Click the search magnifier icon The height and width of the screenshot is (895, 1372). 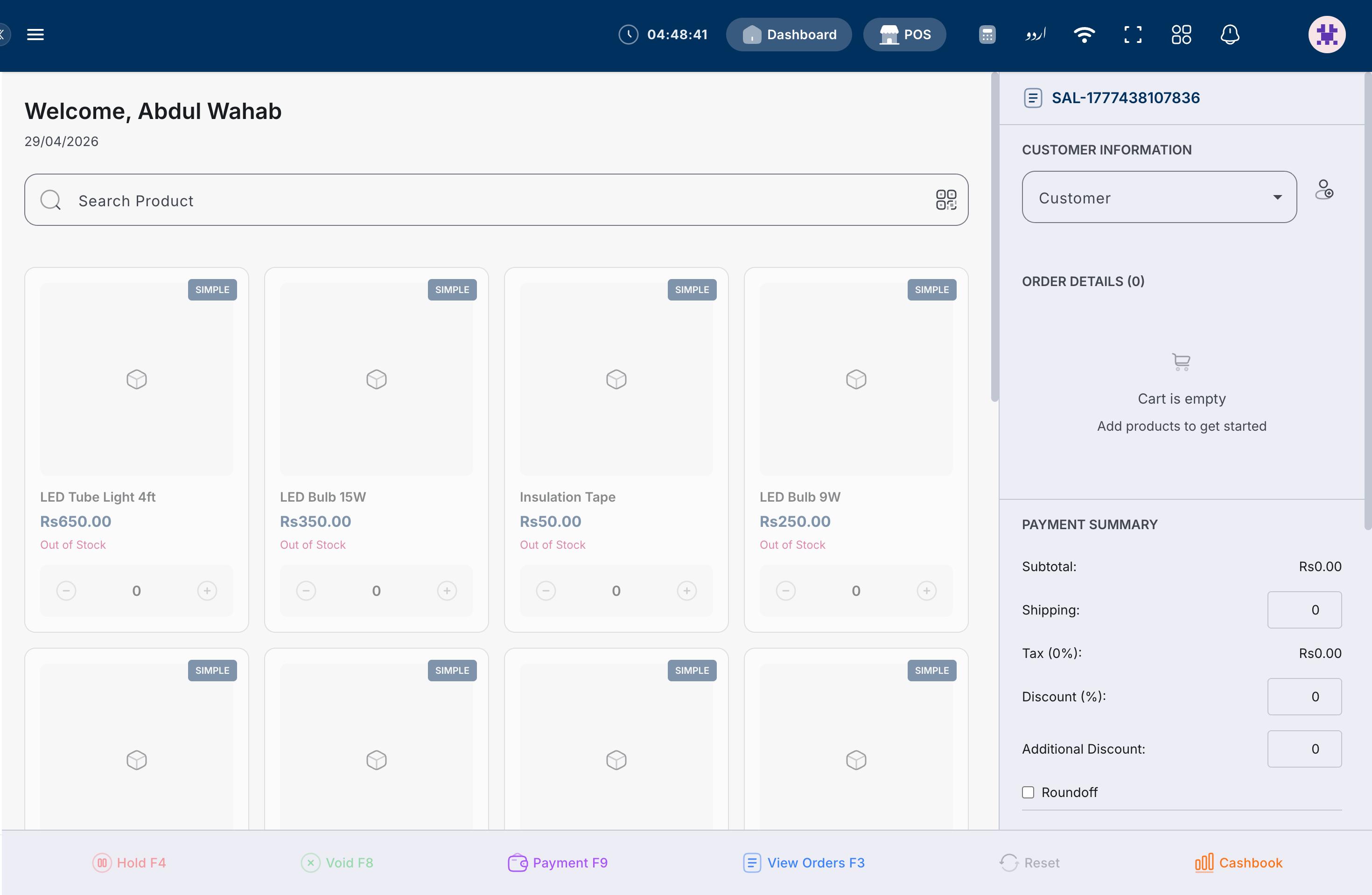(51, 200)
